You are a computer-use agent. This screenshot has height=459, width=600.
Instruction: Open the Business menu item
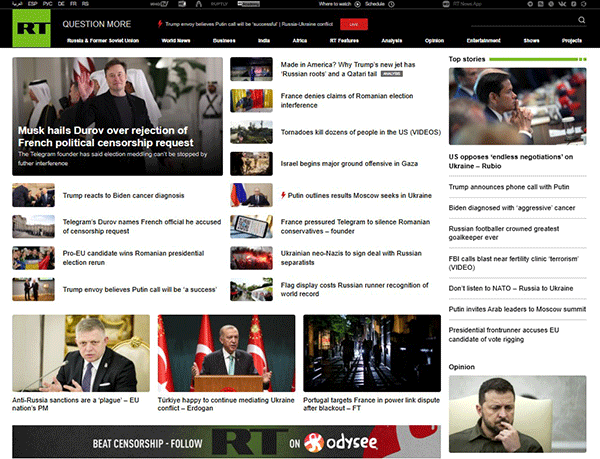(x=224, y=41)
